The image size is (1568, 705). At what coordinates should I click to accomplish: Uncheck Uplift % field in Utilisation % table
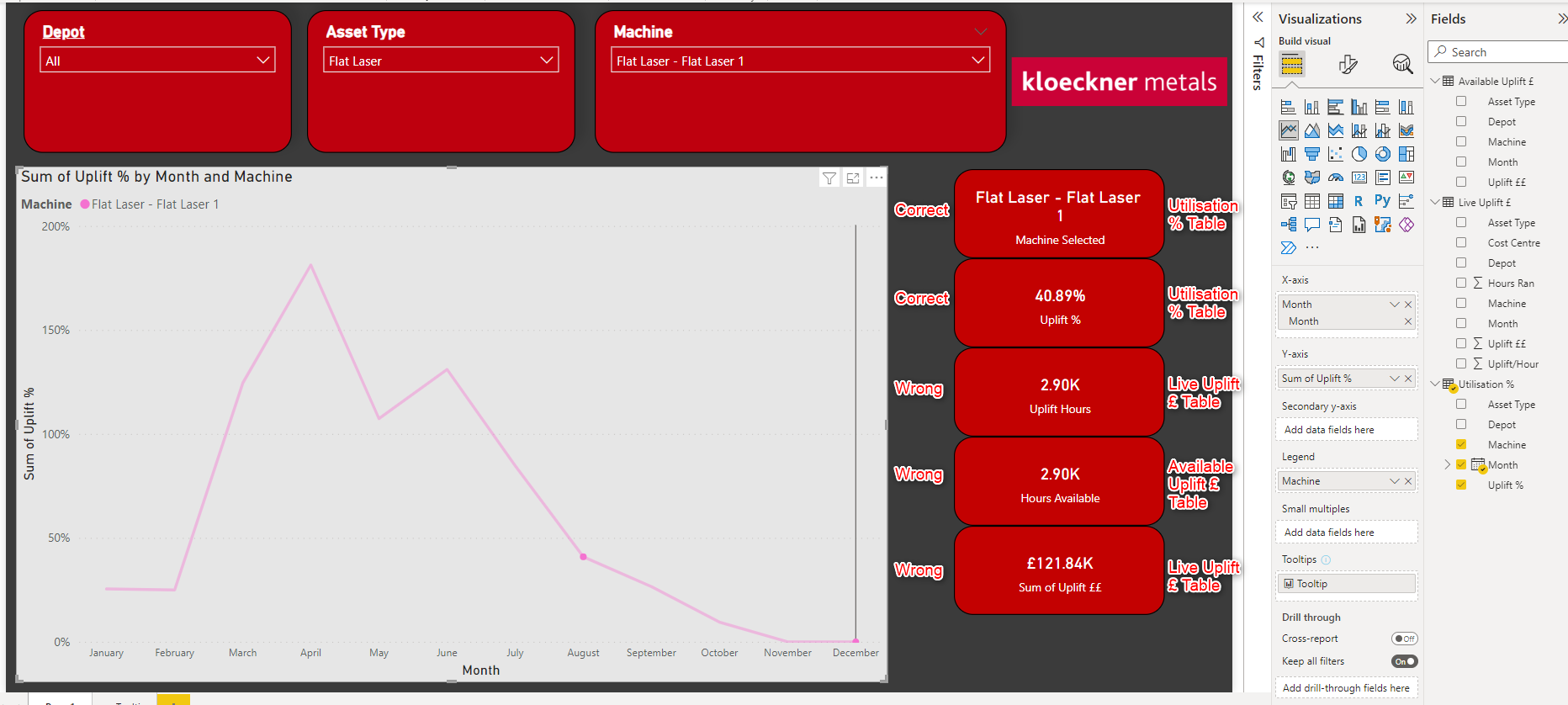1461,485
